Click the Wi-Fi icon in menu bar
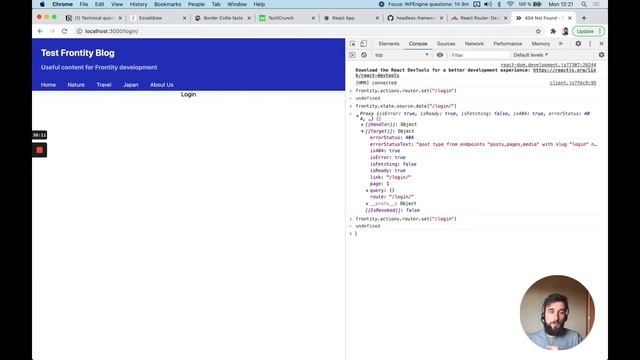The height and width of the screenshot is (360, 640). pyautogui.click(x=510, y=4)
